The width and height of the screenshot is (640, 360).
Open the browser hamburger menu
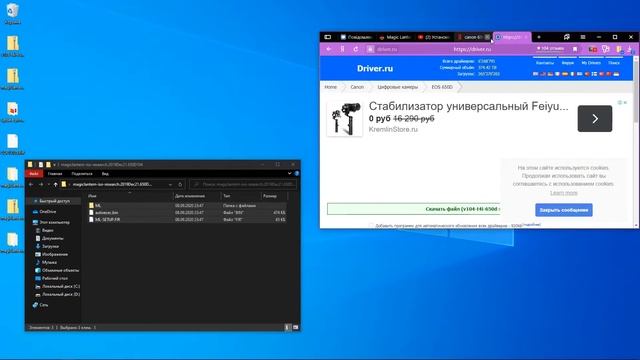pos(583,37)
